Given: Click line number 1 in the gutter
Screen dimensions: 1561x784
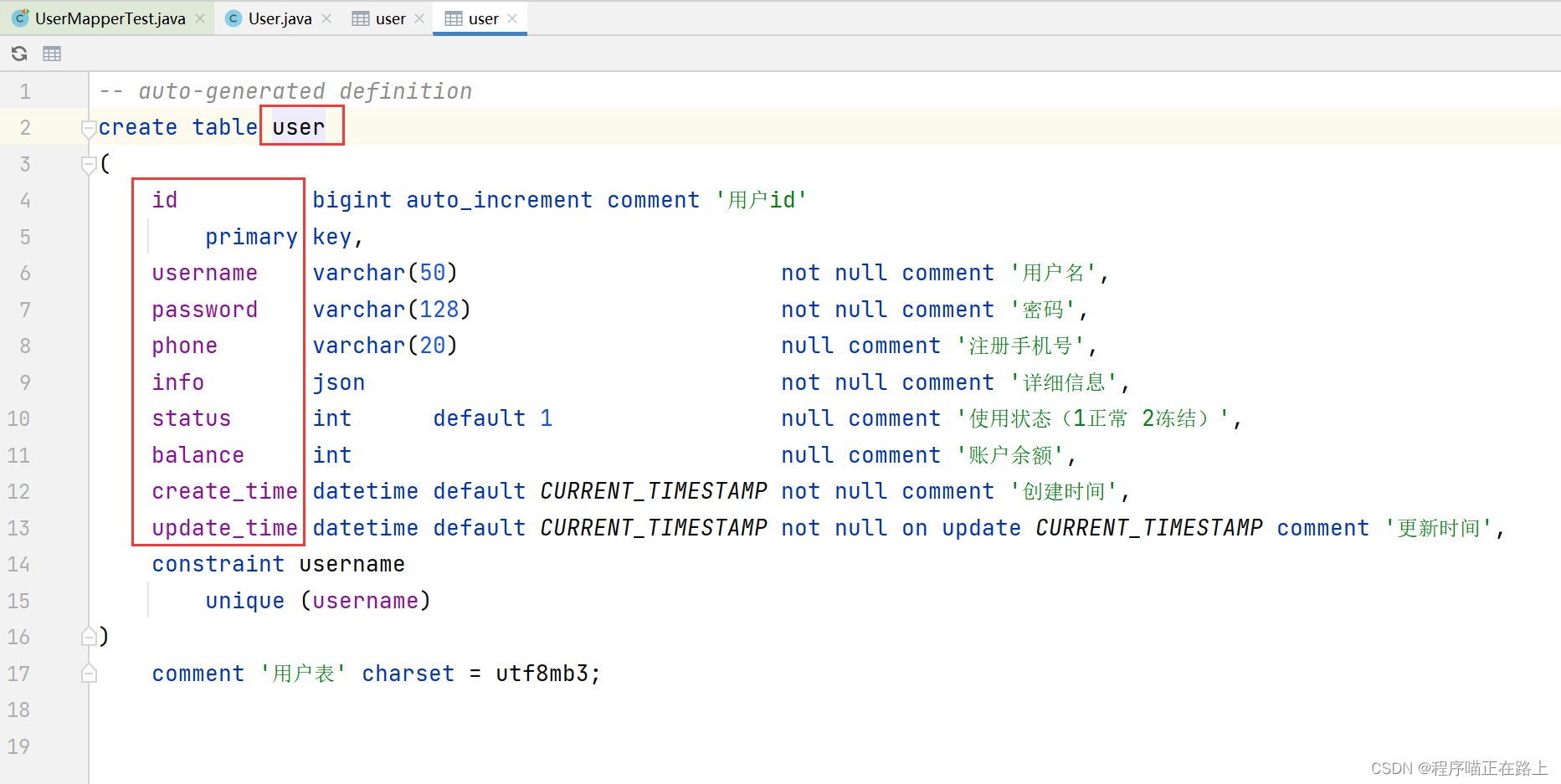Looking at the screenshot, I should (x=25, y=91).
